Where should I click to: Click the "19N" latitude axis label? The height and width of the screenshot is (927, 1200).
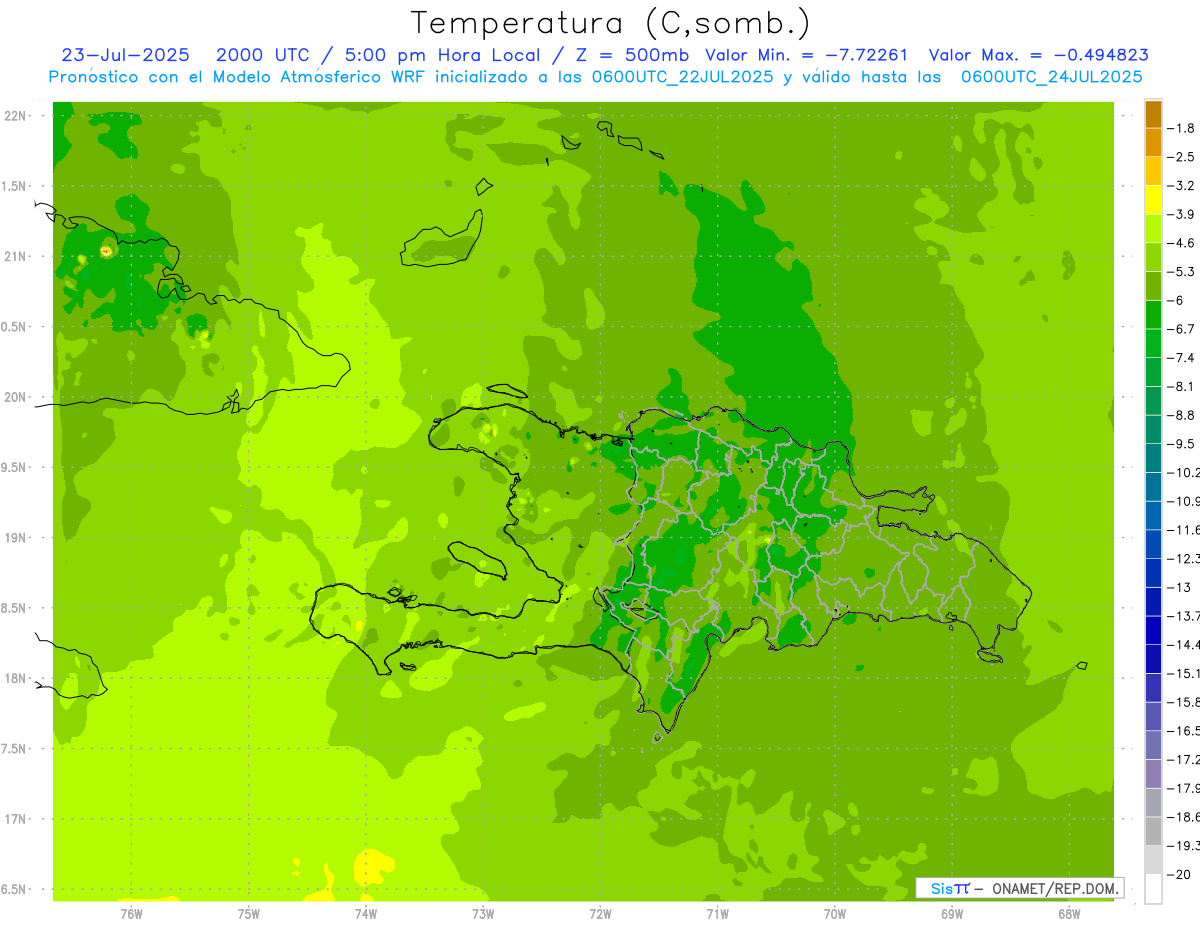pos(14,538)
